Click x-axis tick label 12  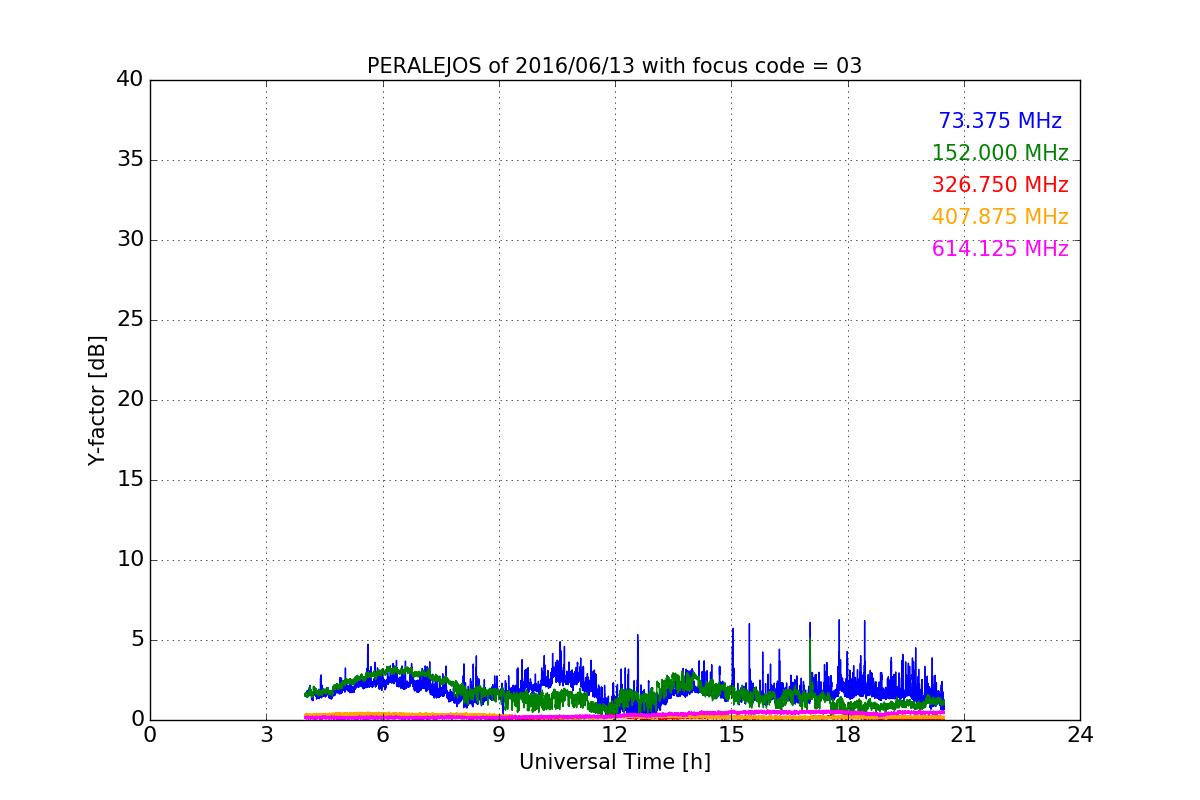tap(615, 735)
